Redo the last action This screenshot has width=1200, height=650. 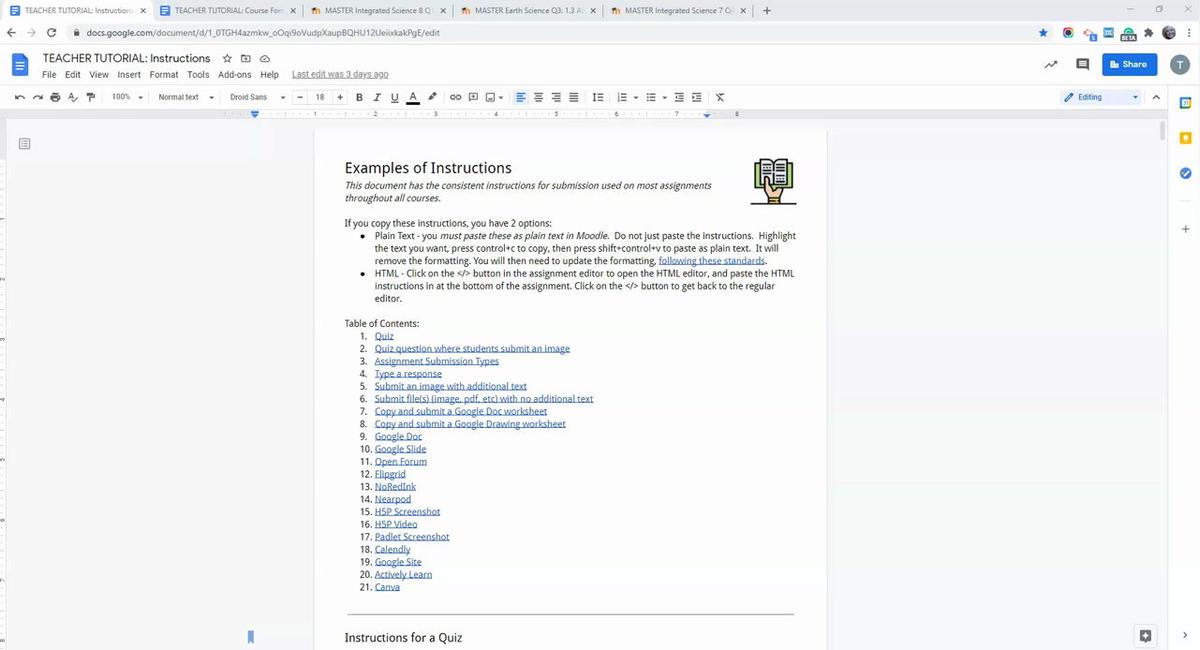(x=37, y=97)
